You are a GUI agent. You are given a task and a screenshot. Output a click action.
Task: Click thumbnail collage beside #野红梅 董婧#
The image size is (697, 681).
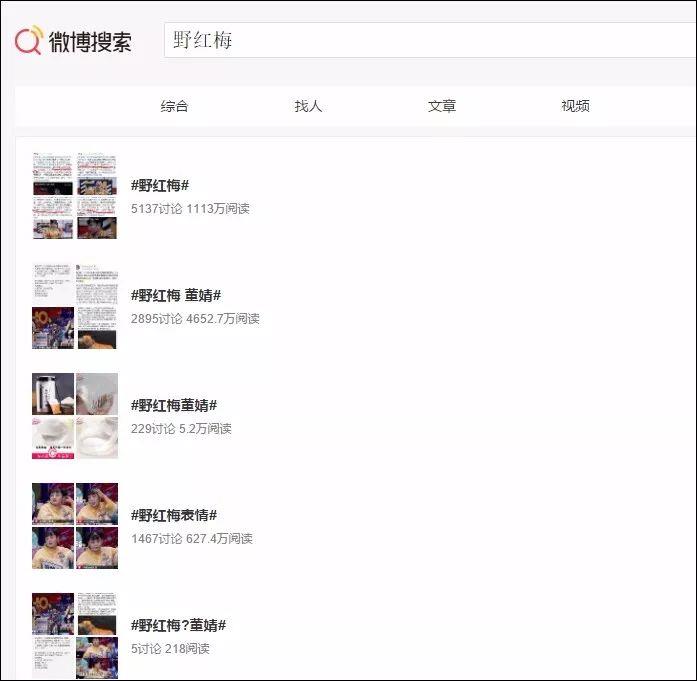74,306
